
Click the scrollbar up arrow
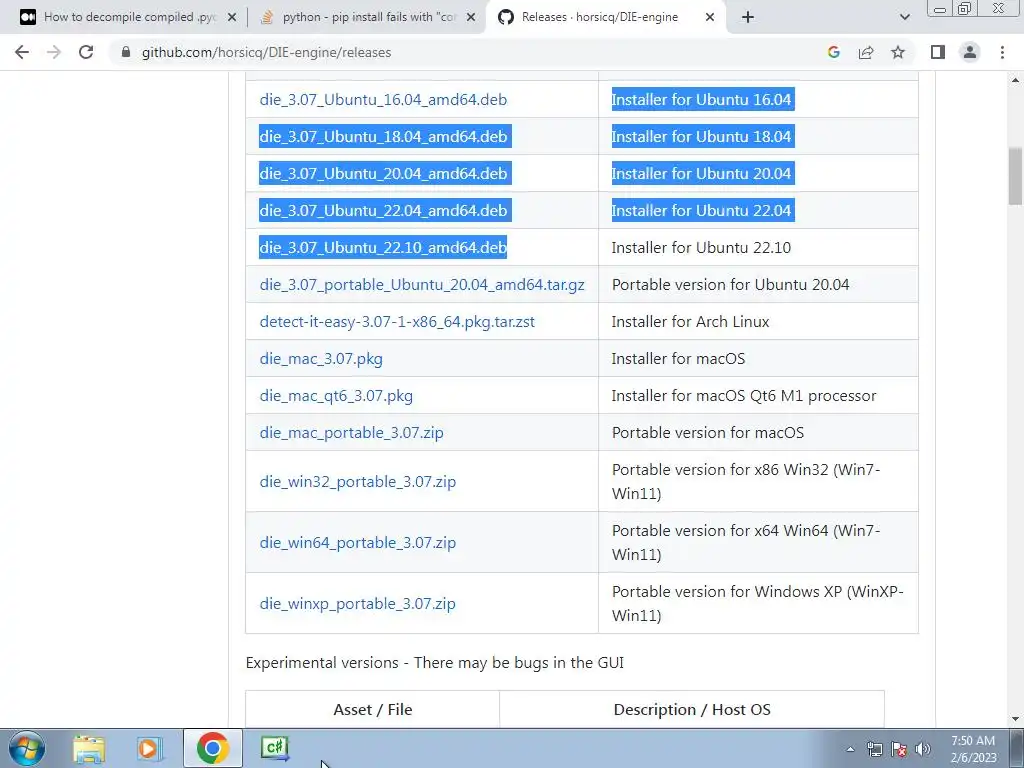[1015, 80]
